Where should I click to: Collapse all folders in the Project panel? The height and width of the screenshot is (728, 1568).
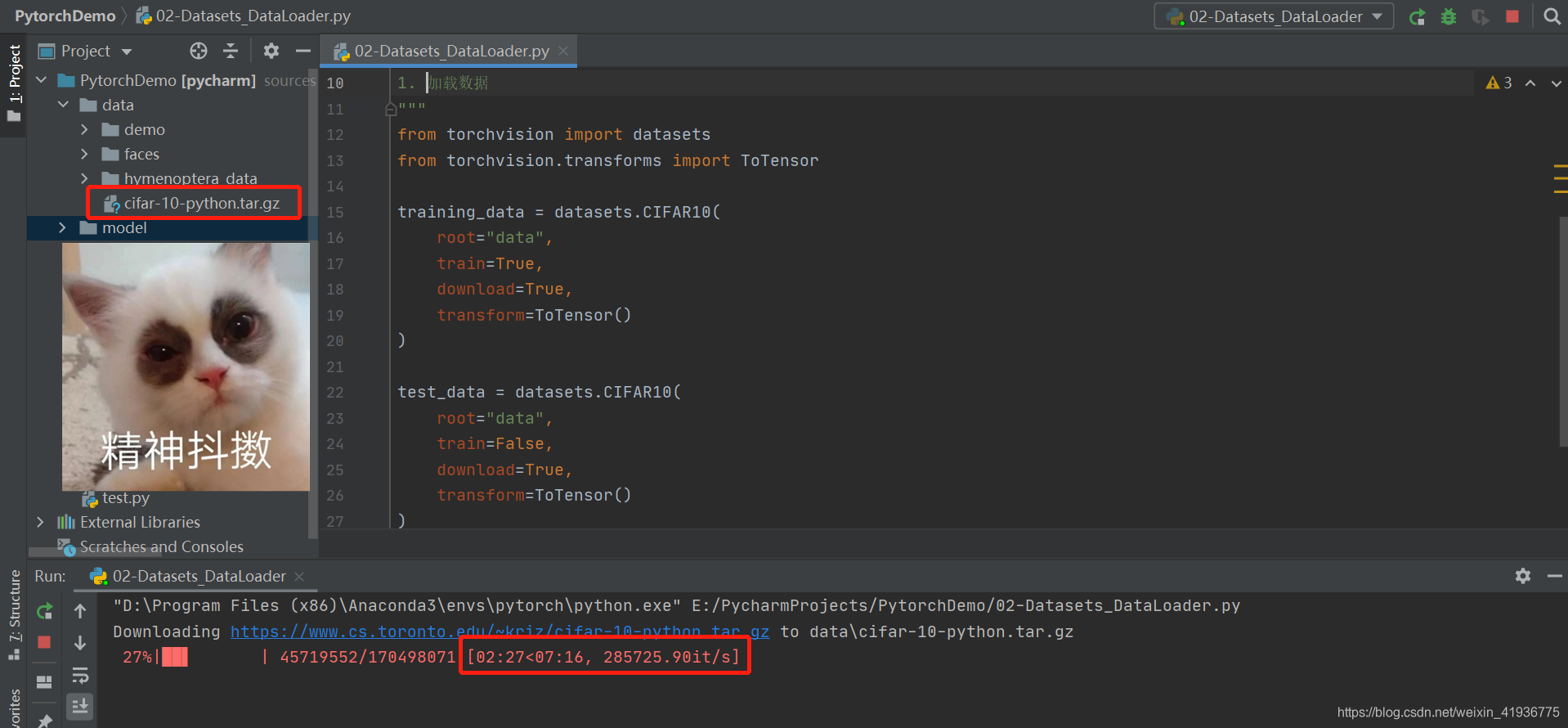coord(231,51)
